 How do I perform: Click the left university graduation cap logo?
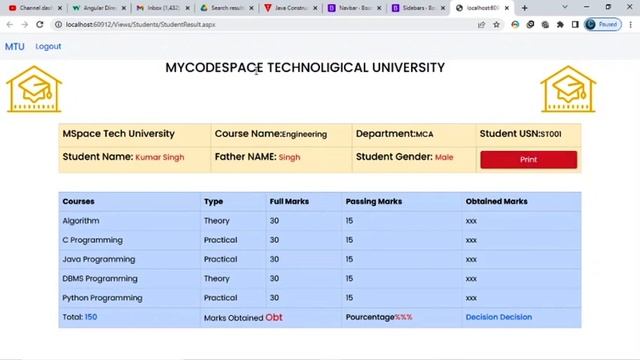34,89
